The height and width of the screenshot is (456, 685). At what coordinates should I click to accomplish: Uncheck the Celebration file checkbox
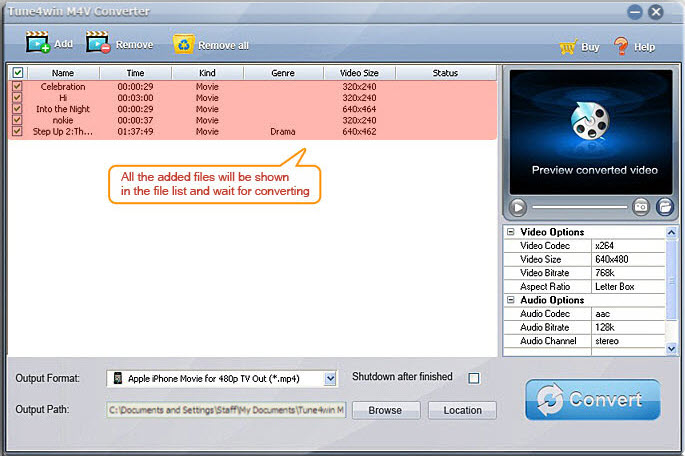(17, 86)
